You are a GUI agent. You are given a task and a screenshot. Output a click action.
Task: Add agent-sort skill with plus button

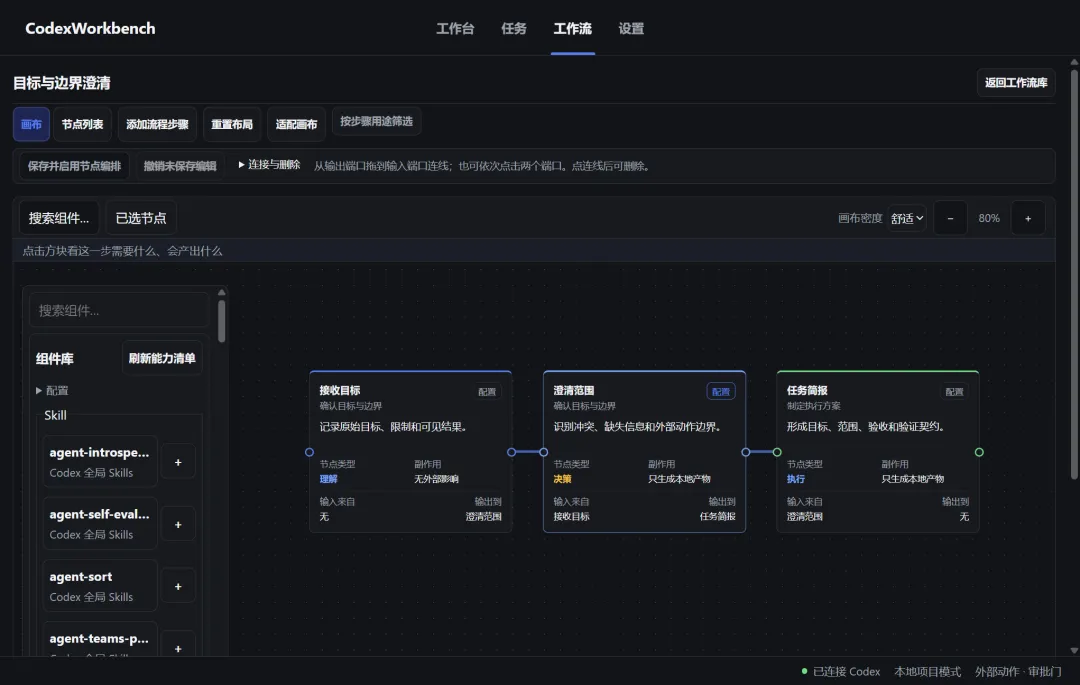tap(178, 587)
